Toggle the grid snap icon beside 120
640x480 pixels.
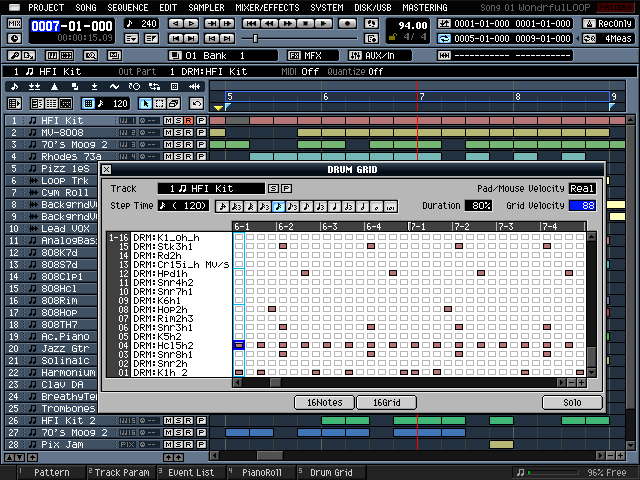point(88,104)
